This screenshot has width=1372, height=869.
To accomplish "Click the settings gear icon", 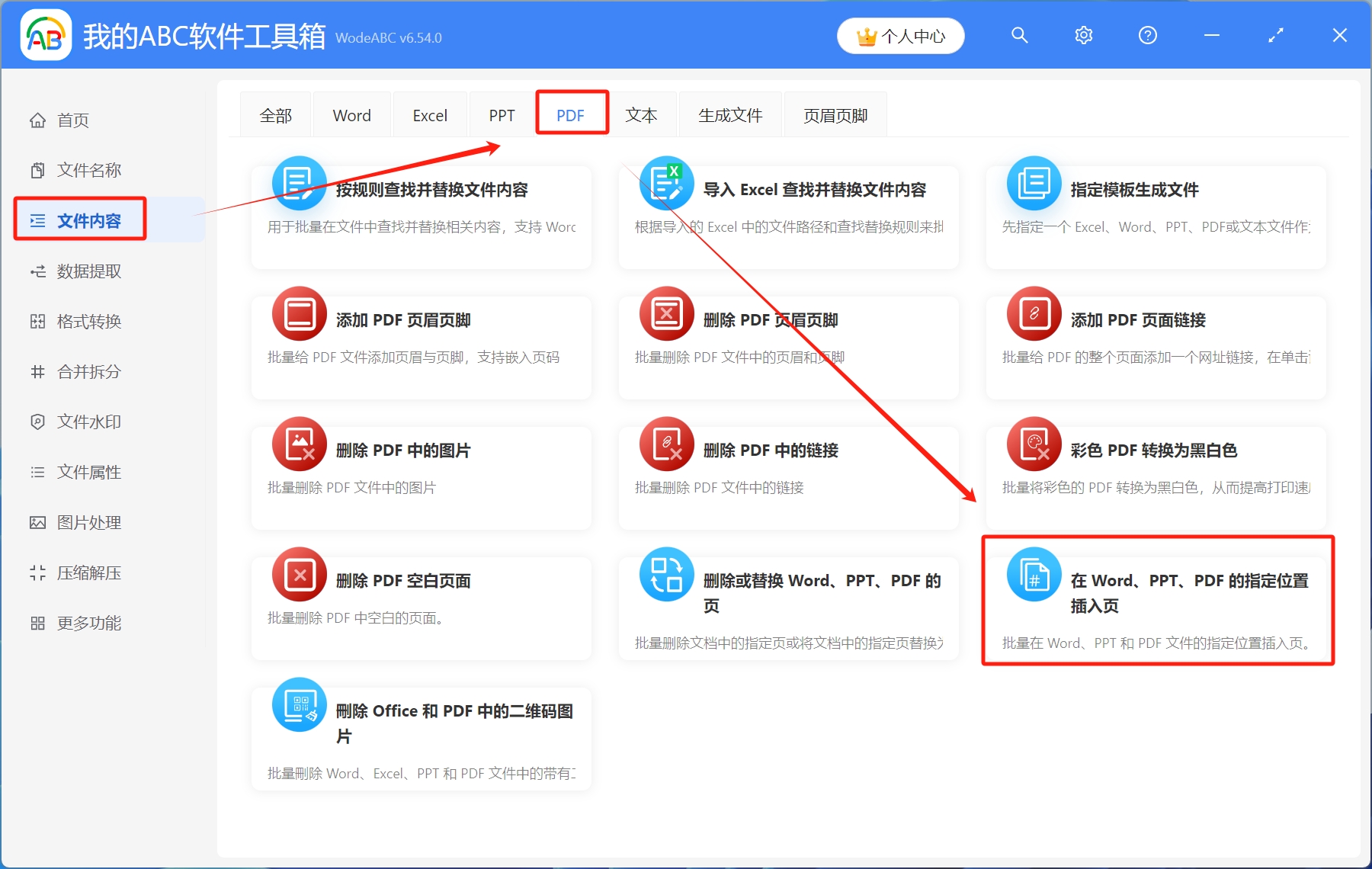I will pos(1083,35).
